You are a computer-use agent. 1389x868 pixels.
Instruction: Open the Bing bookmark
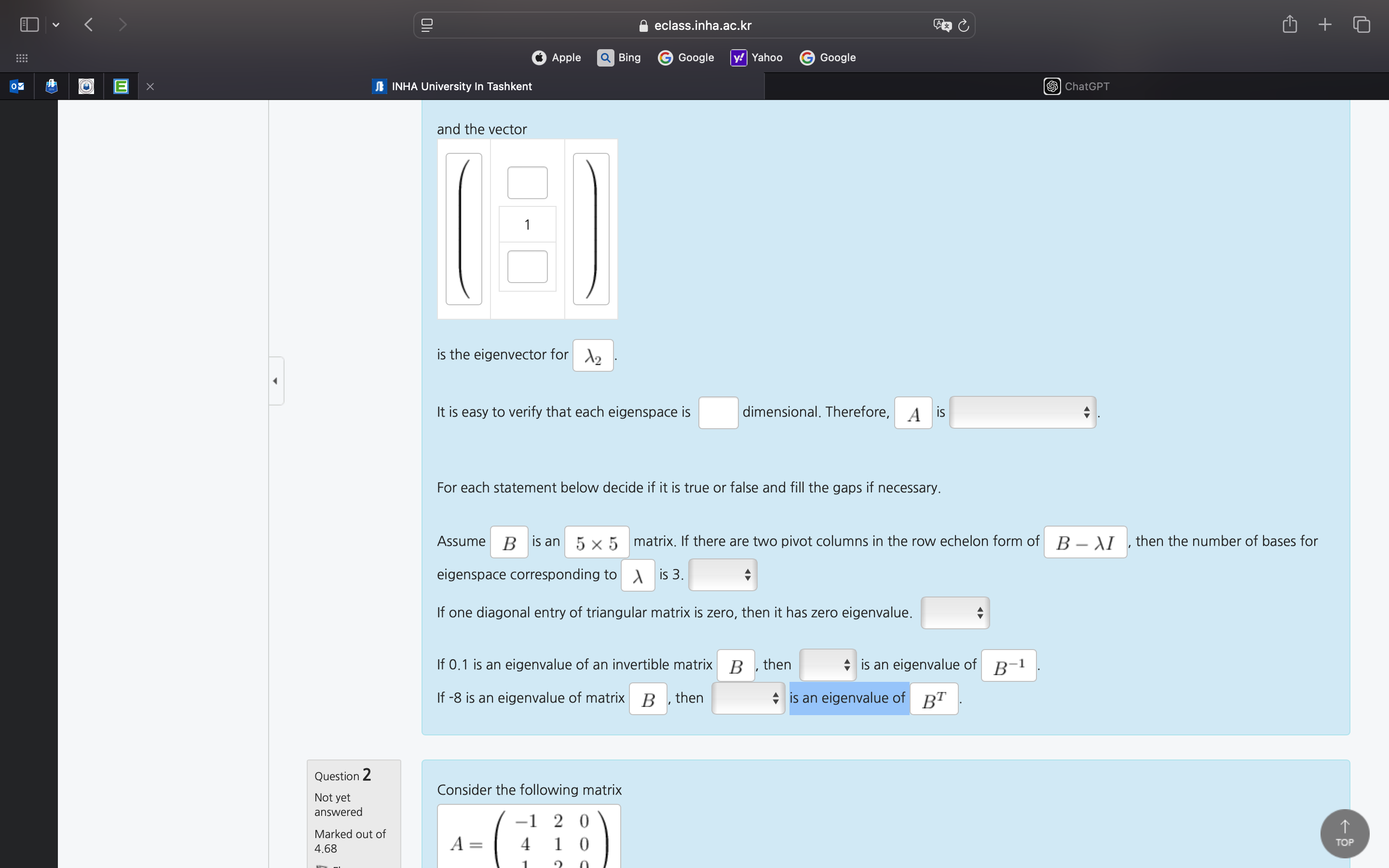619,57
